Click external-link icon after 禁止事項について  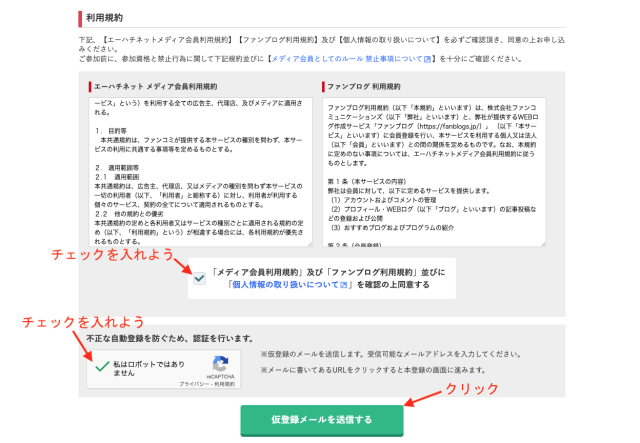427,59
